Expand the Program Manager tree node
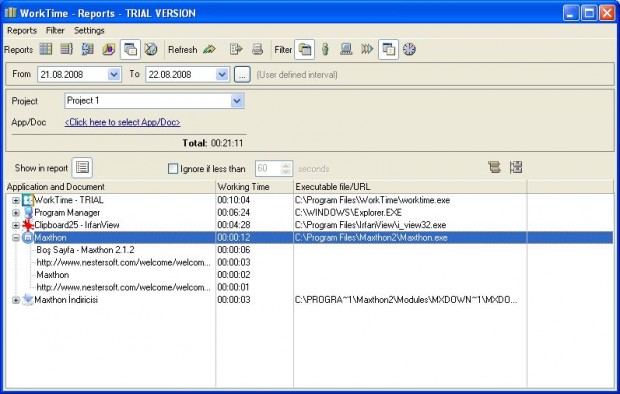Viewport: 620px width, 394px height. (x=16, y=213)
